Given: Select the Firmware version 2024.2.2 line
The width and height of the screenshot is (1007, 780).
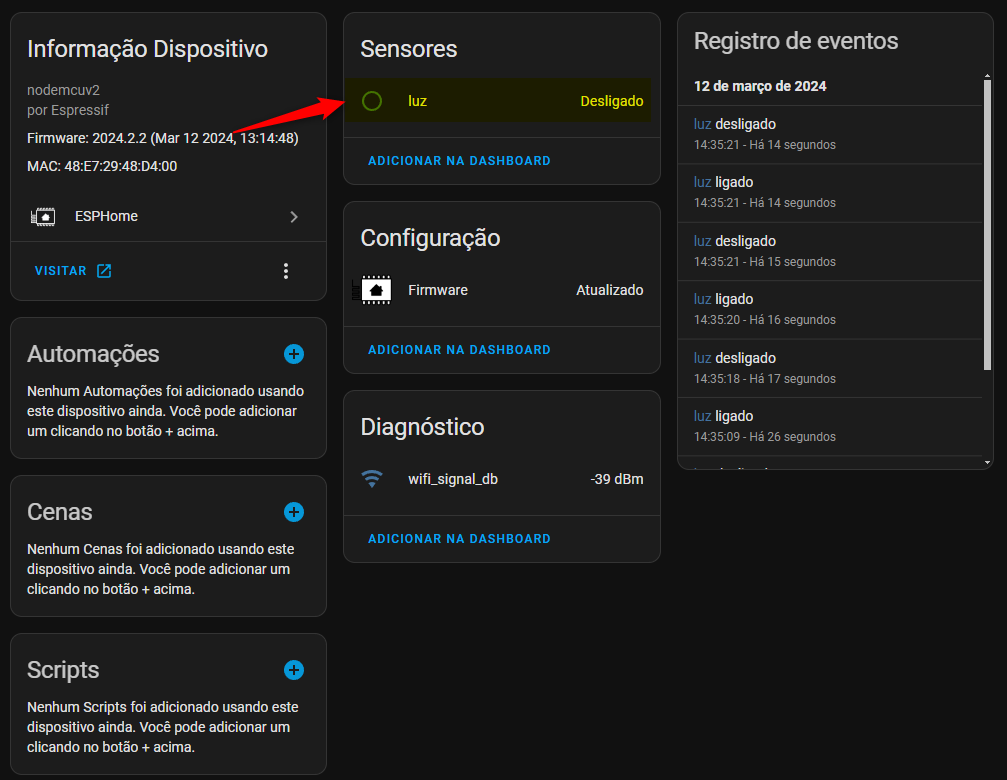Looking at the screenshot, I should point(162,138).
